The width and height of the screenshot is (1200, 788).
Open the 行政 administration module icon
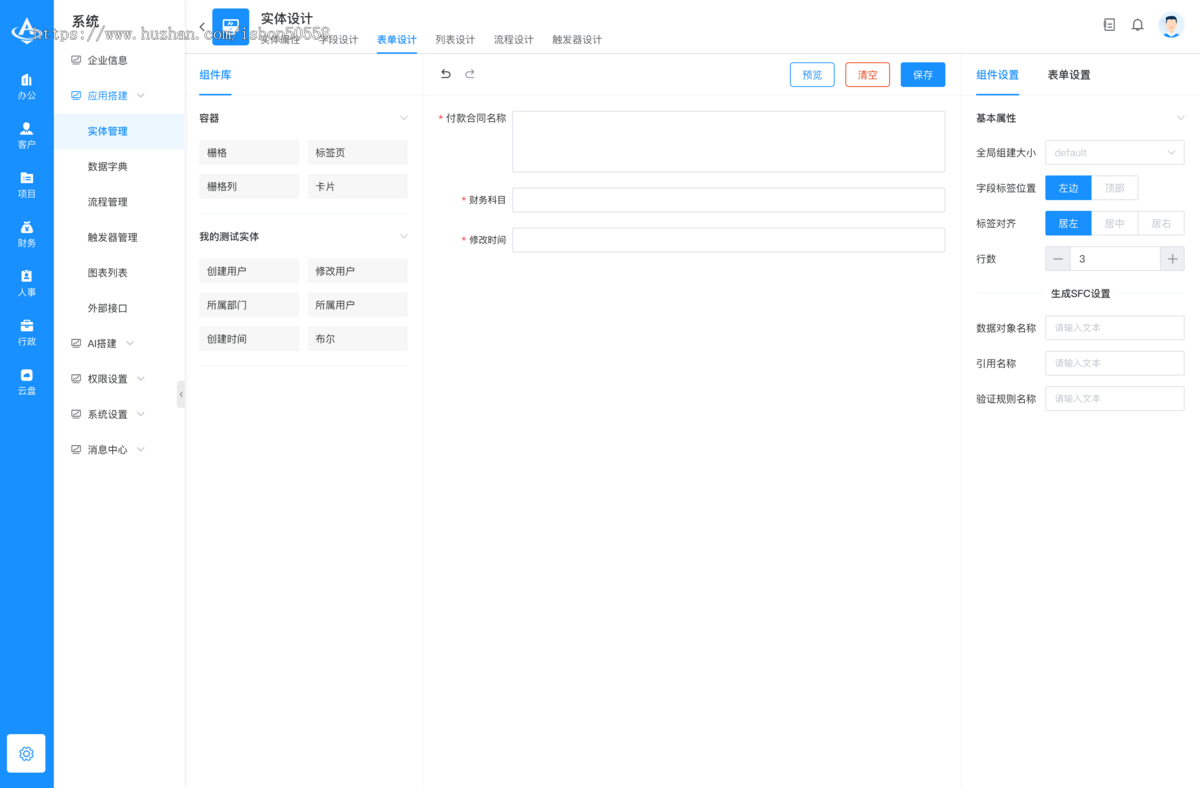27,332
